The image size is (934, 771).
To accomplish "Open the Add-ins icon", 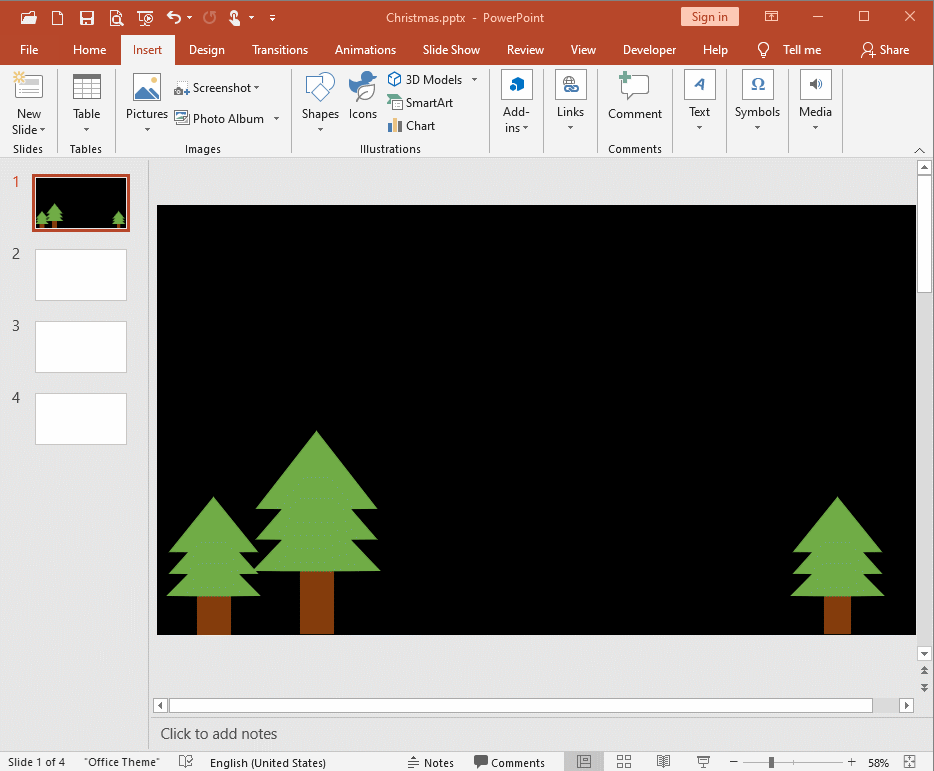I will click(x=516, y=84).
